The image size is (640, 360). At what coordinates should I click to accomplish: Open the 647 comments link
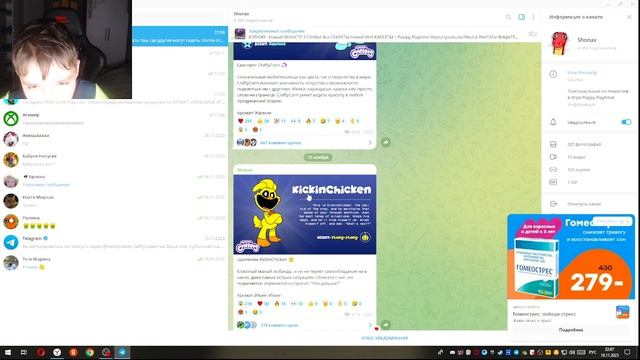coord(281,143)
